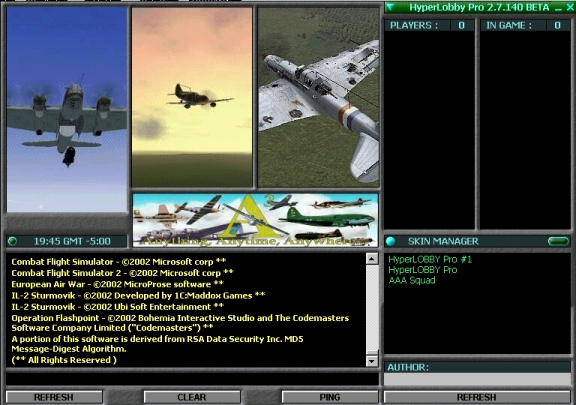Click the scroll down arrow in the message log
The image size is (576, 405).
(x=372, y=361)
